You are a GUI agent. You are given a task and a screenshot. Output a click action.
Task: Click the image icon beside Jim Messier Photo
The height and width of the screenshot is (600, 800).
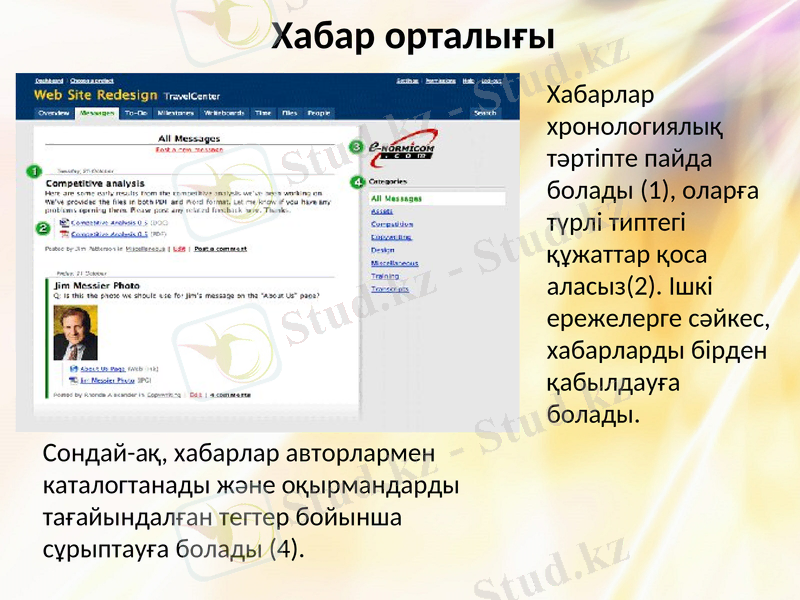point(75,380)
